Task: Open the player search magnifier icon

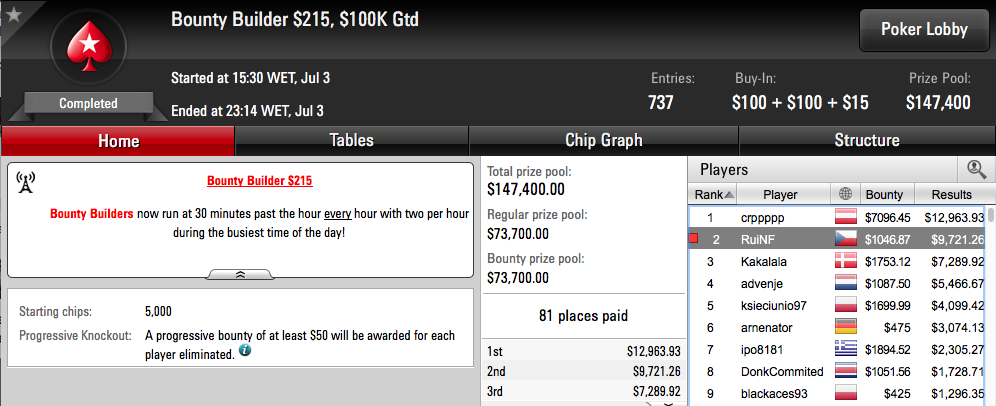Action: click(976, 169)
